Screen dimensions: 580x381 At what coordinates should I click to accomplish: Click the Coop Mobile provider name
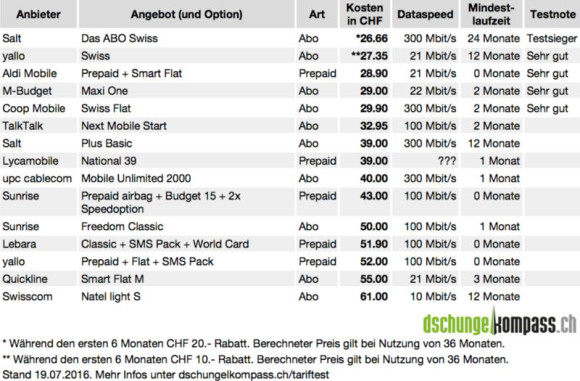click(34, 108)
